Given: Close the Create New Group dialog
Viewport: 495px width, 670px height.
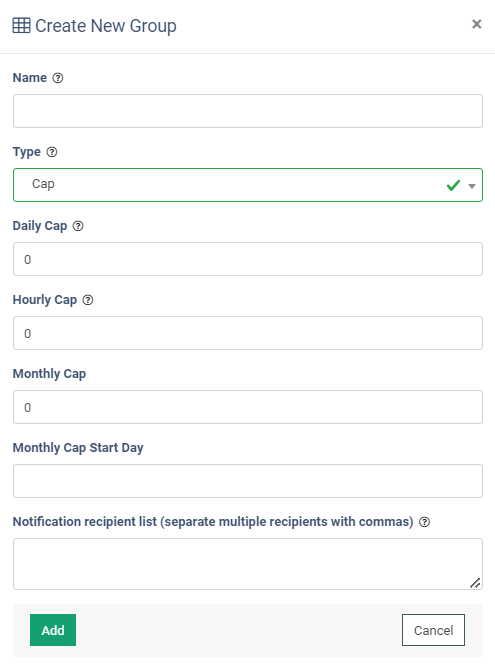Looking at the screenshot, I should [477, 24].
